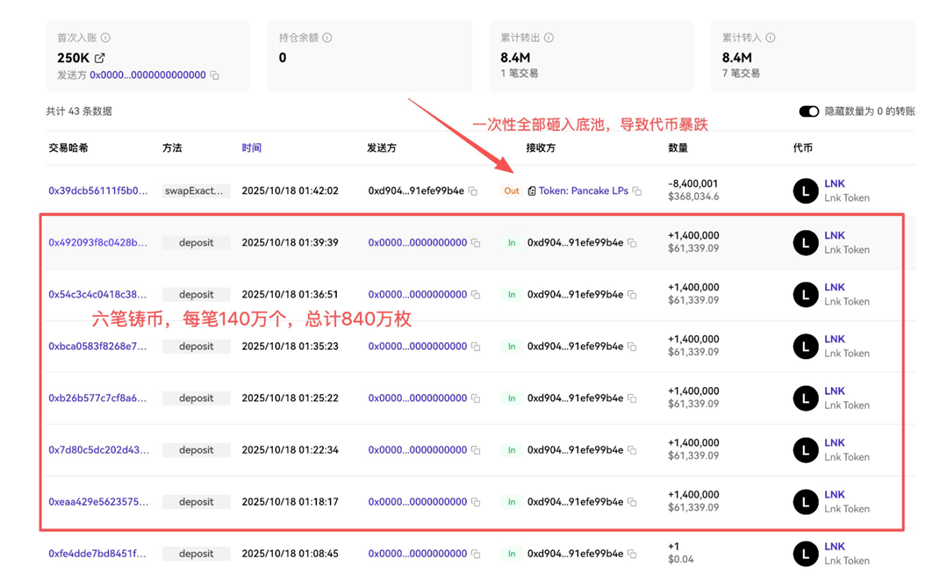Image resolution: width=940 pixels, height=580 pixels.
Task: Click the swapExact method tag
Action: (x=196, y=190)
